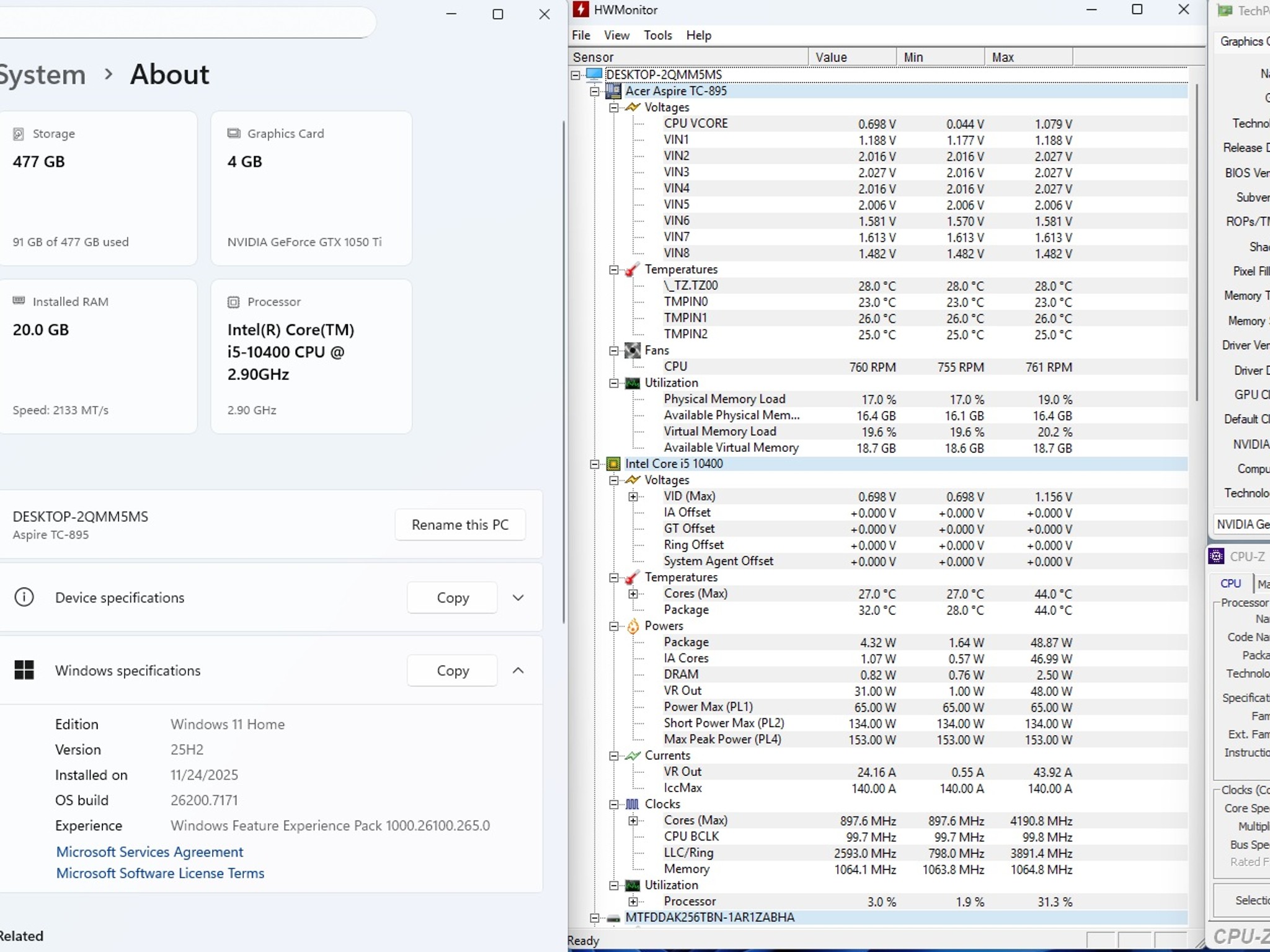This screenshot has width=1270, height=952.
Task: Open the Microsoft Software License Terms link
Action: click(x=160, y=873)
